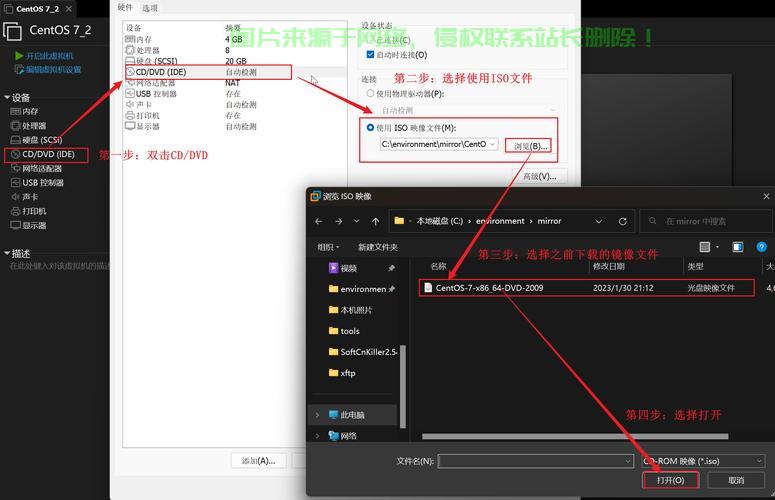775x500 pixels.
Task: Click the navigation pane vertical scrollbar
Action: coord(403,386)
